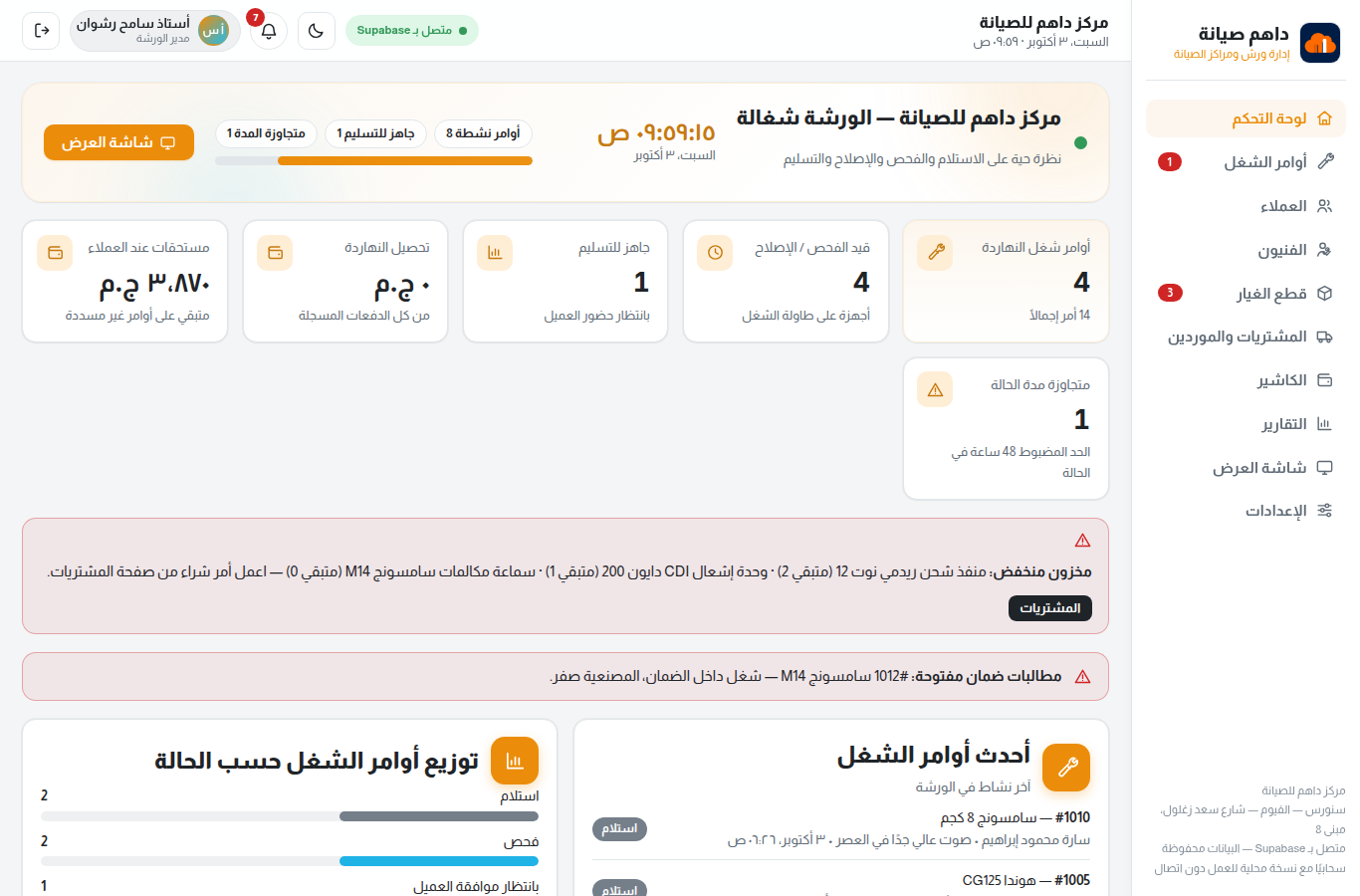This screenshot has height=896, width=1360.
Task: Click the المشتريات button in low-stock alert
Action: (x=1050, y=608)
